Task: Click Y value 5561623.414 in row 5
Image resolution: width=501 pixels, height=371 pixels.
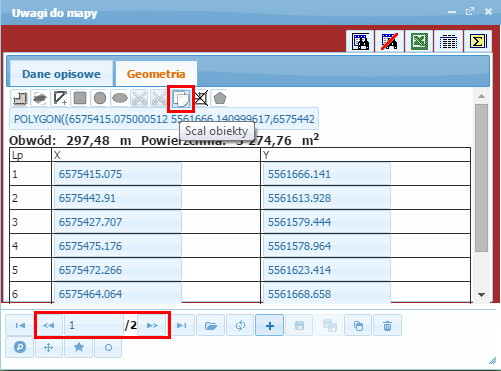Action: 327,270
